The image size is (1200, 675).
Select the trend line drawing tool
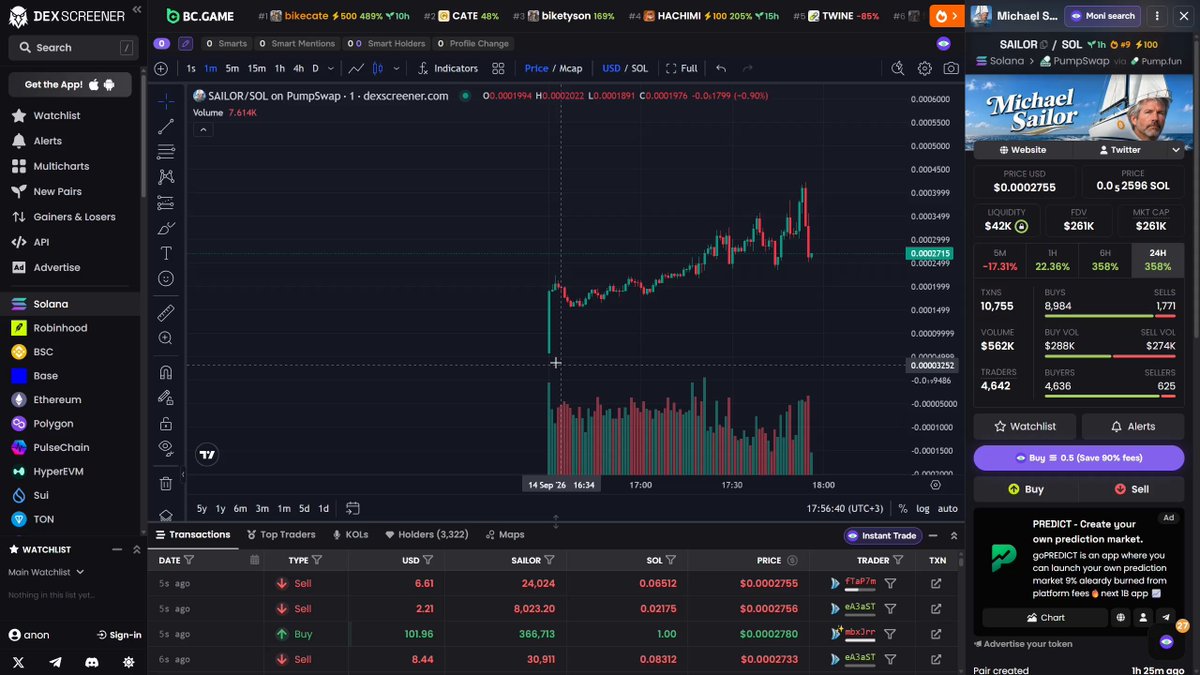click(166, 126)
